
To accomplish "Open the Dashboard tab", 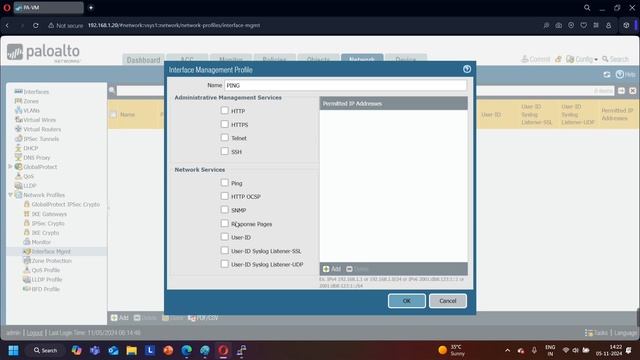I will tap(143, 60).
